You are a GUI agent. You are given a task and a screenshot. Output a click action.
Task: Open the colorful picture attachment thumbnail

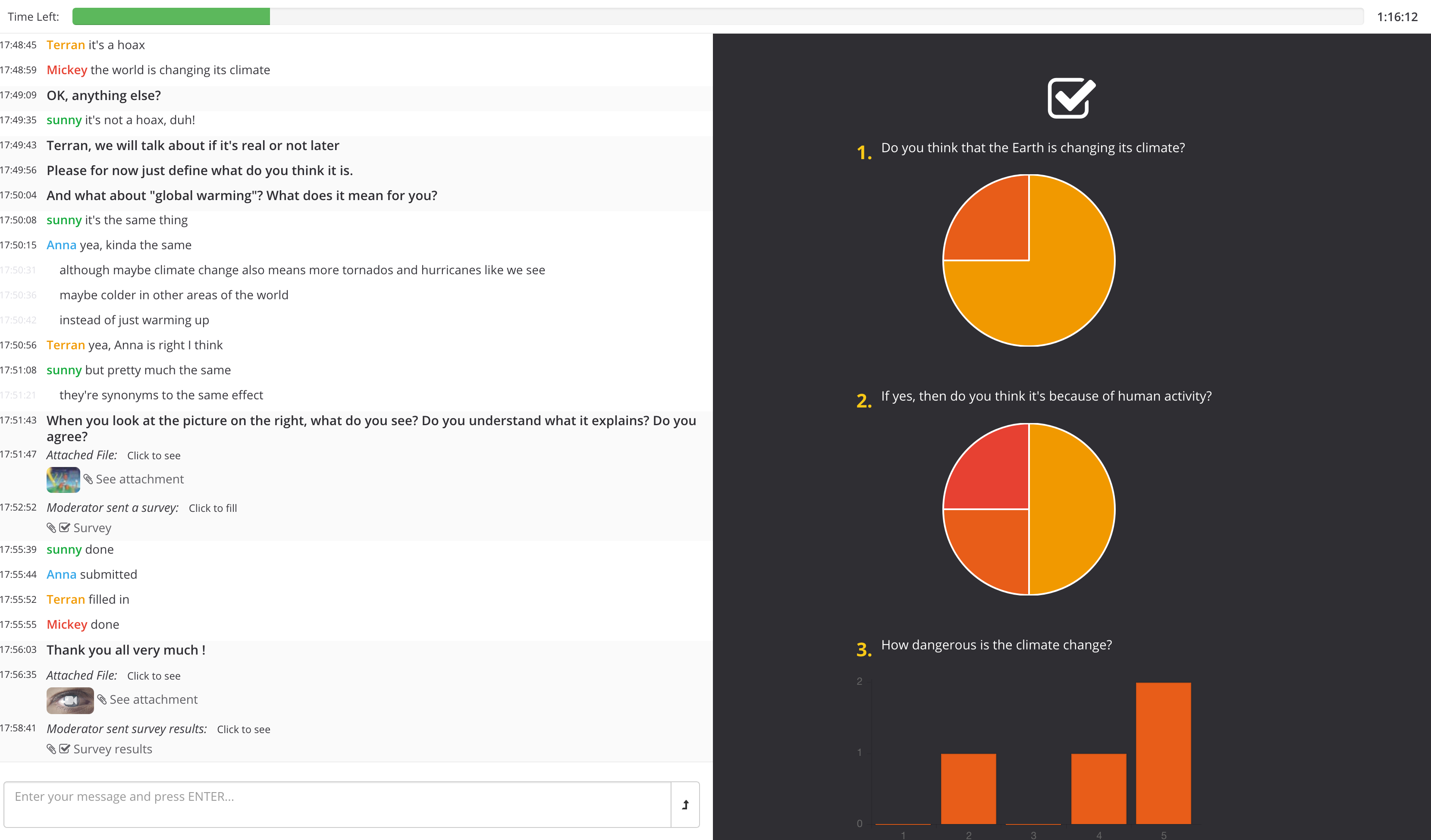click(63, 480)
